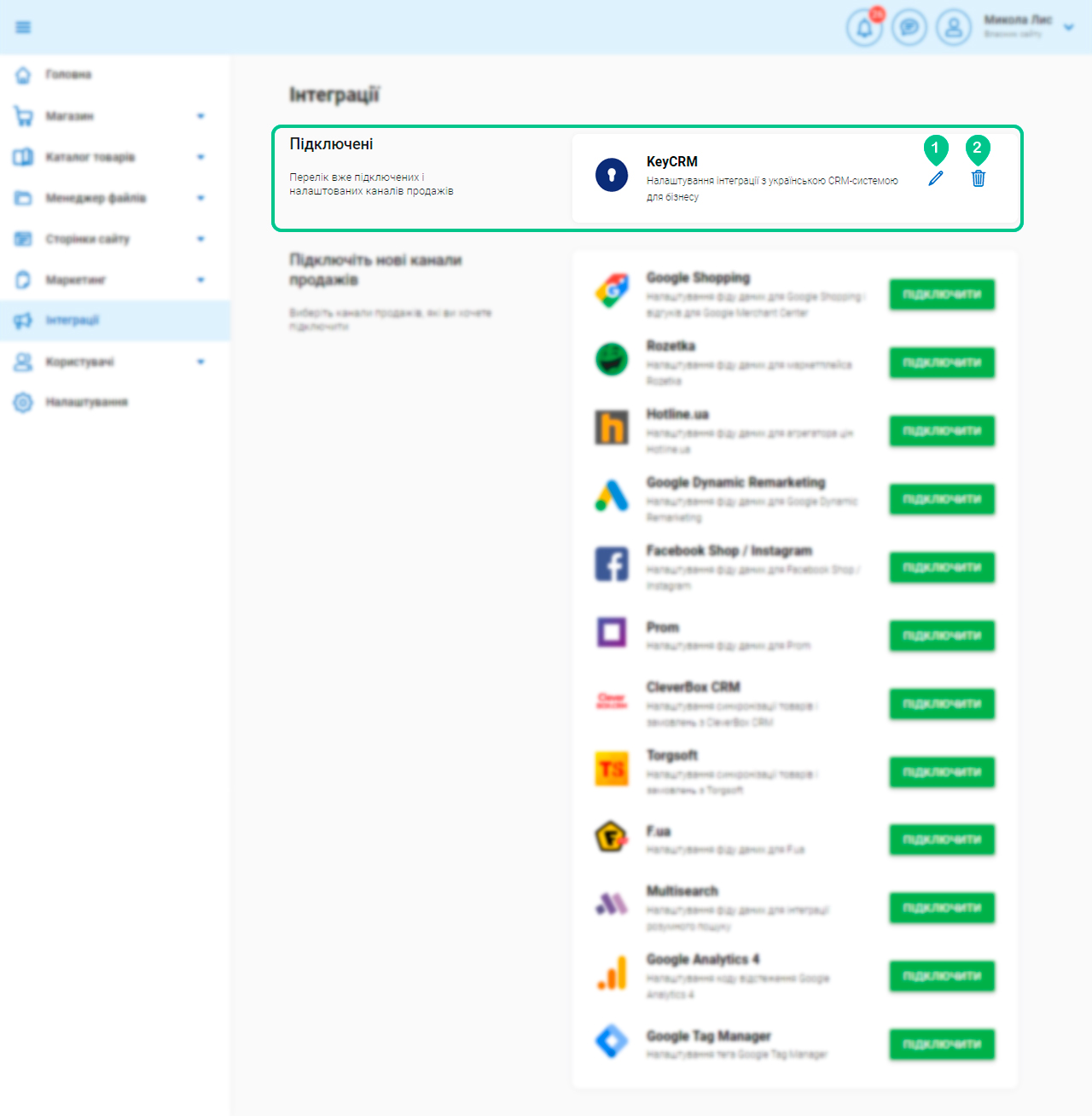Click the home icon in sidebar
This screenshot has height=1116, width=1092.
coord(23,75)
